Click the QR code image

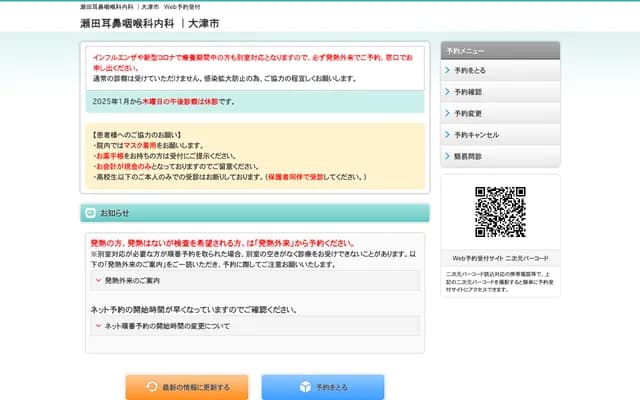tap(500, 213)
